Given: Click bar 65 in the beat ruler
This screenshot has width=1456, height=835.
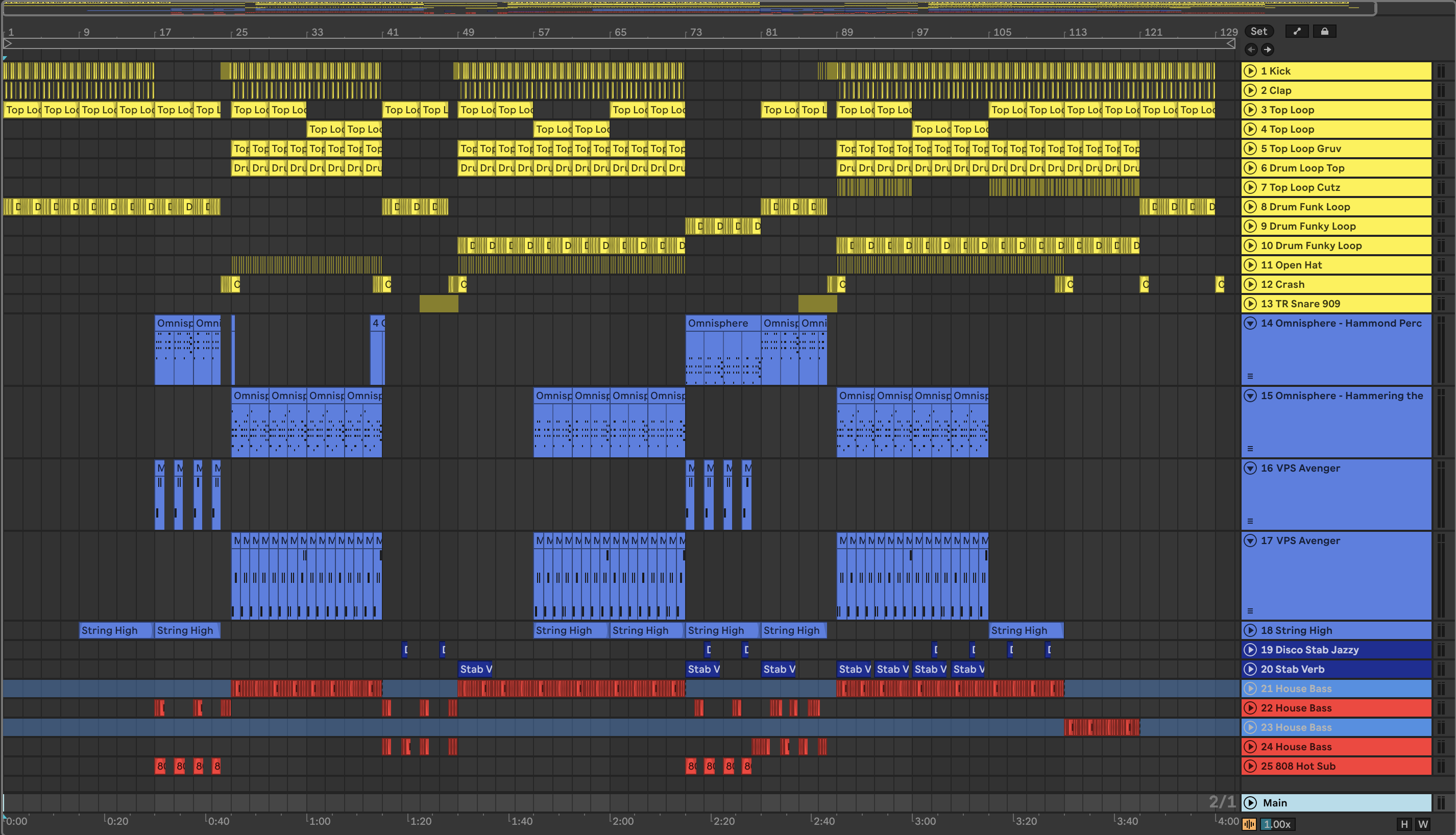Looking at the screenshot, I should click(620, 33).
